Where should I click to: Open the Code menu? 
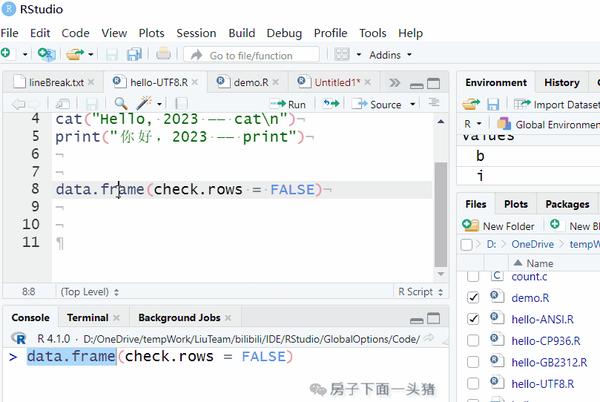pyautogui.click(x=75, y=33)
